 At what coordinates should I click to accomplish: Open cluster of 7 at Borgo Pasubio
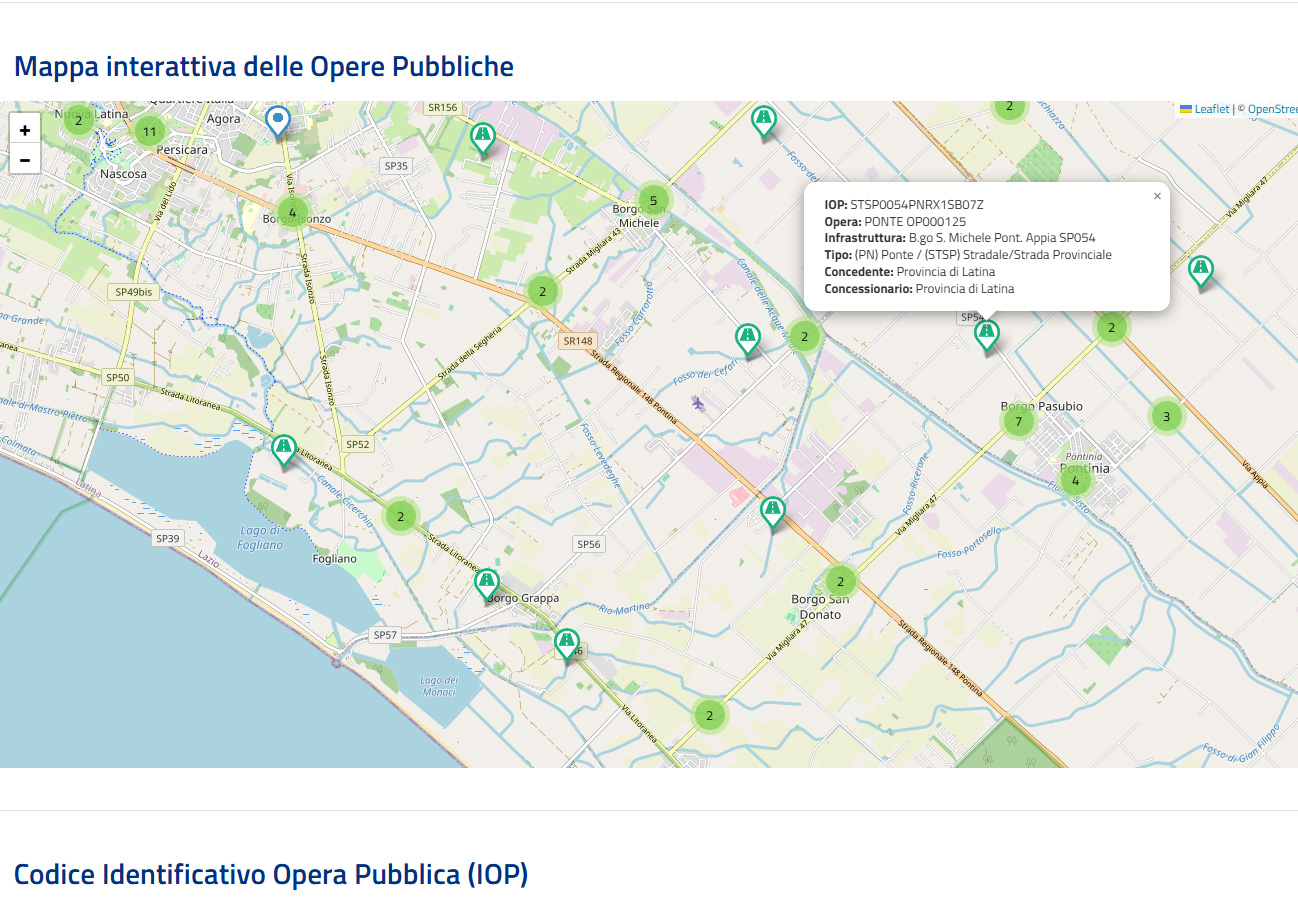click(1018, 422)
